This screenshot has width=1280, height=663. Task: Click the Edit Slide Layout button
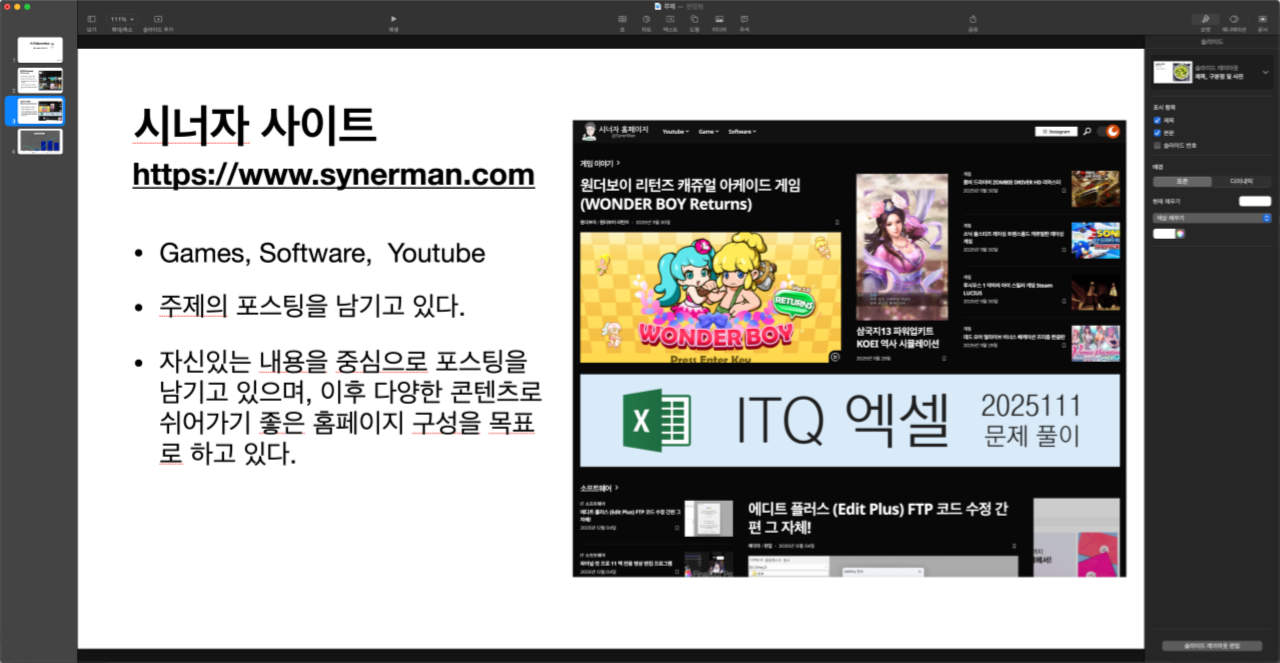point(1211,646)
